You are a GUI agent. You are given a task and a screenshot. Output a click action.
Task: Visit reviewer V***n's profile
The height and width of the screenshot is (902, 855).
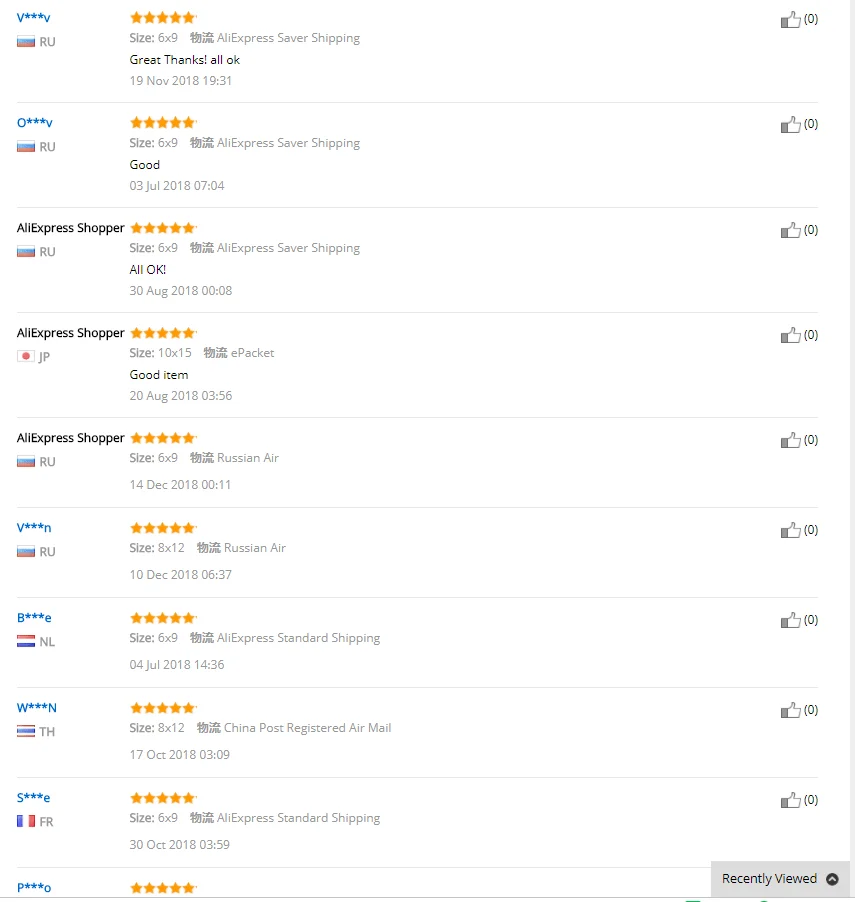tap(34, 528)
